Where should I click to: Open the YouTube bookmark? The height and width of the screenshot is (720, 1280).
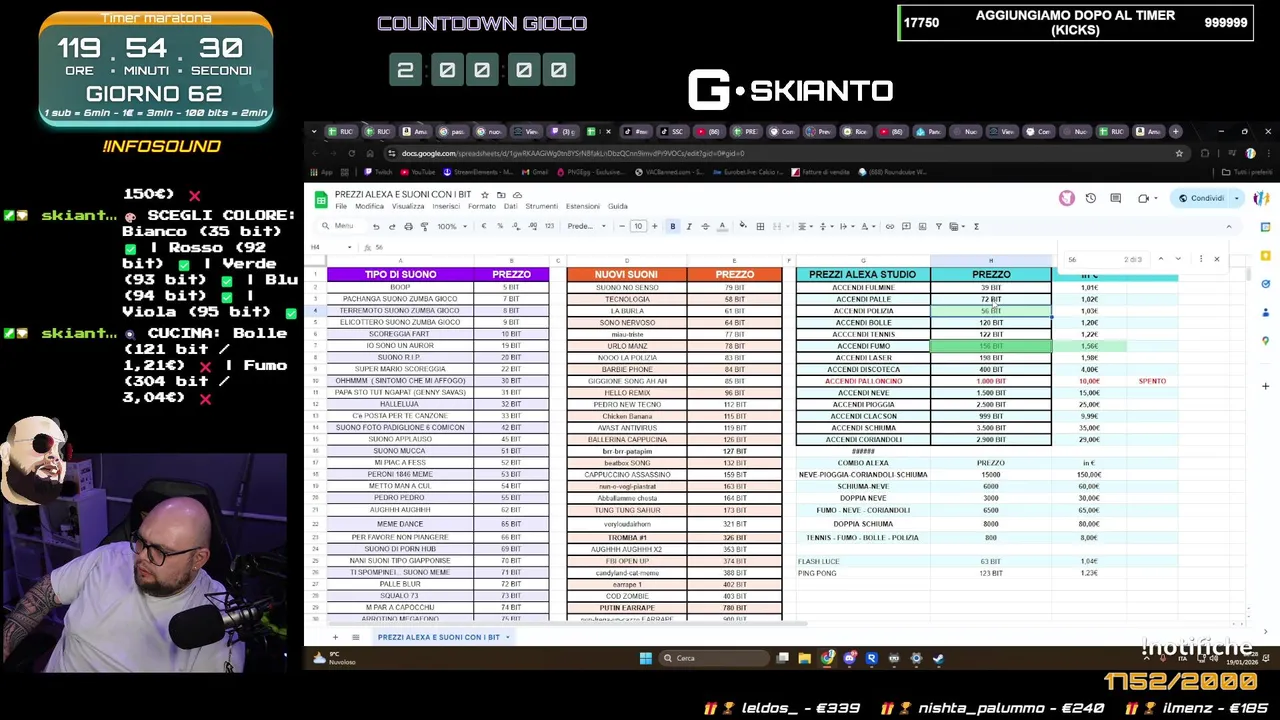point(419,172)
